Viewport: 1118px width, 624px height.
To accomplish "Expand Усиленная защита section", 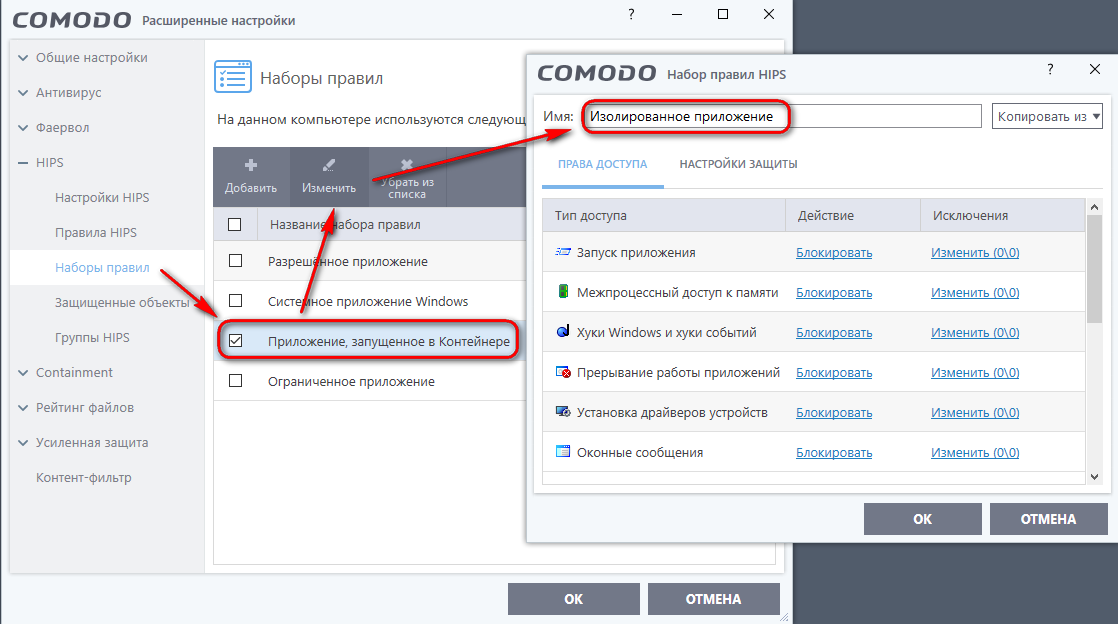I will tap(24, 442).
